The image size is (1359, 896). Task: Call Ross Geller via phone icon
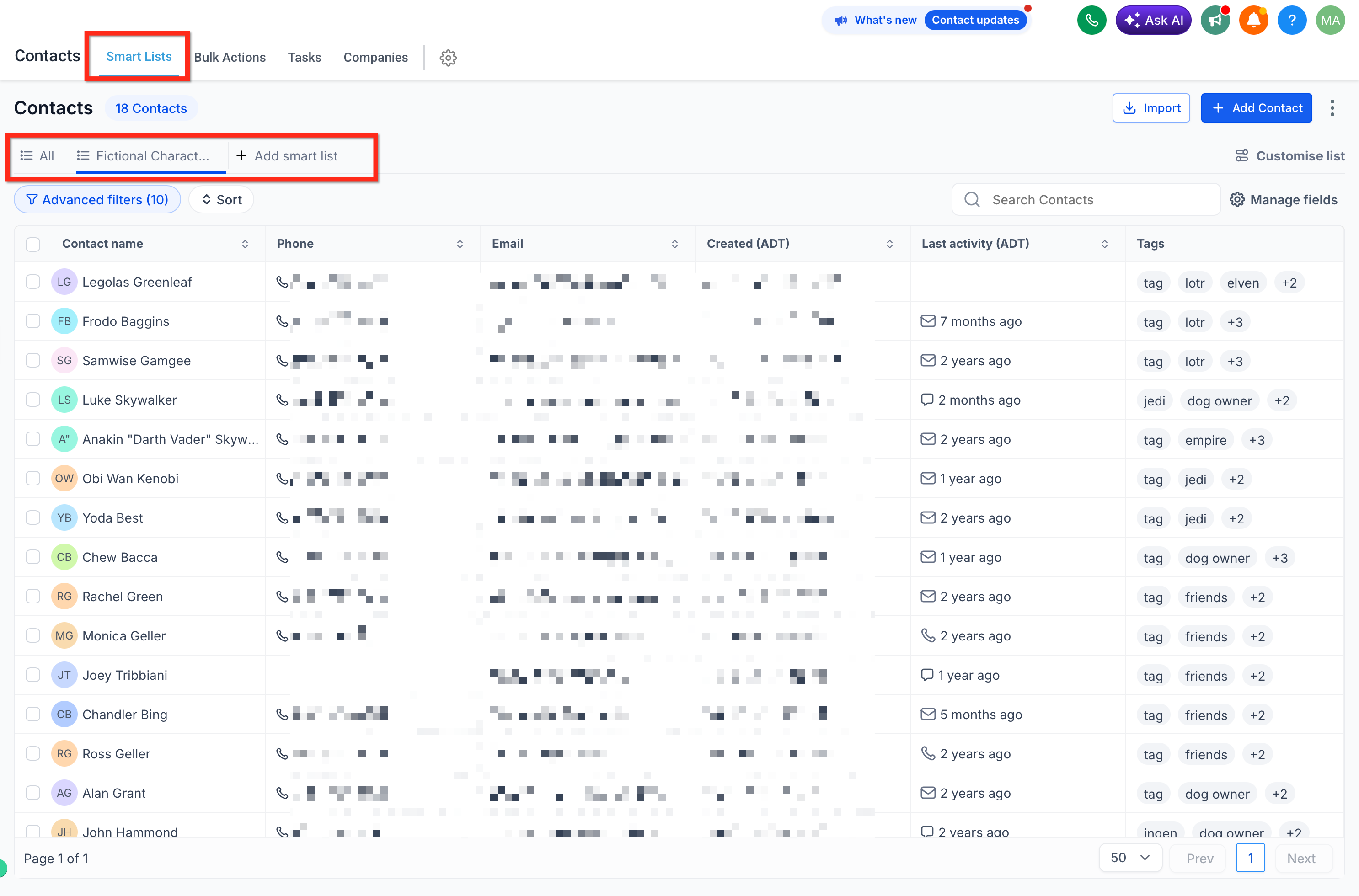pyautogui.click(x=282, y=754)
